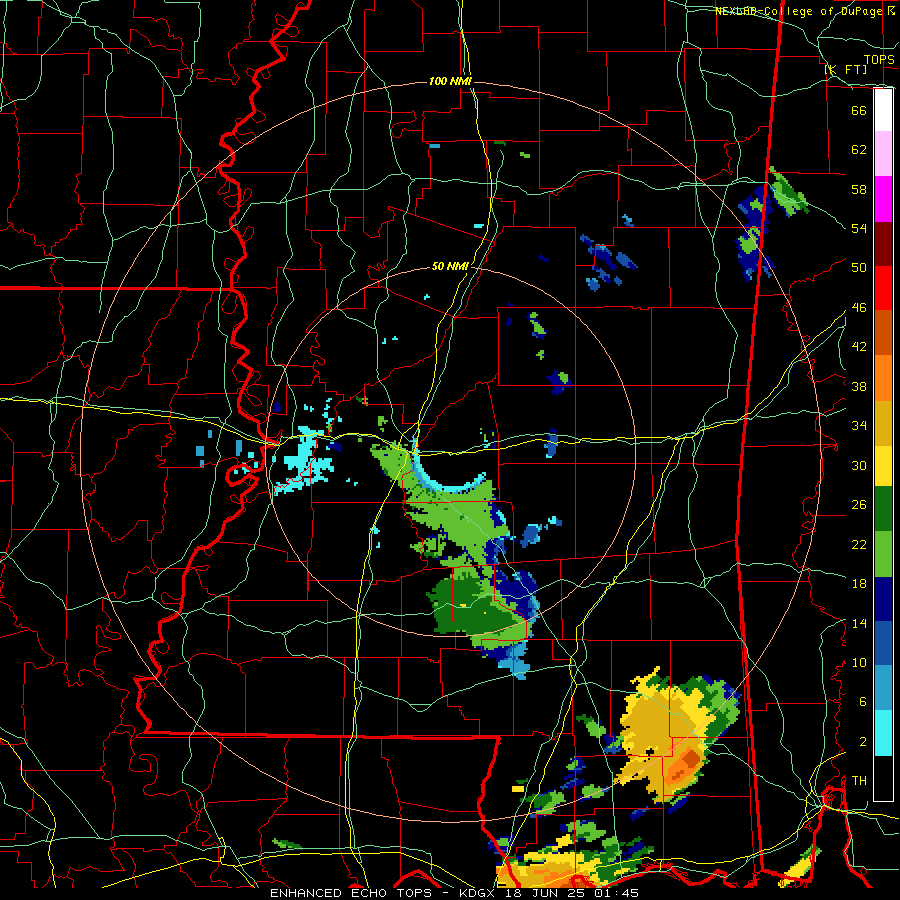Click legend value 46
This screenshot has height=900, width=900.
coord(859,308)
